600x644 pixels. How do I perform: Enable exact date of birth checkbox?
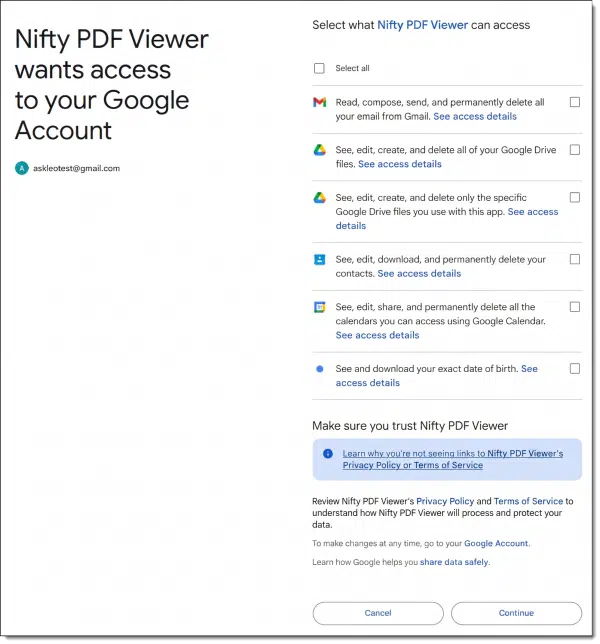point(575,368)
